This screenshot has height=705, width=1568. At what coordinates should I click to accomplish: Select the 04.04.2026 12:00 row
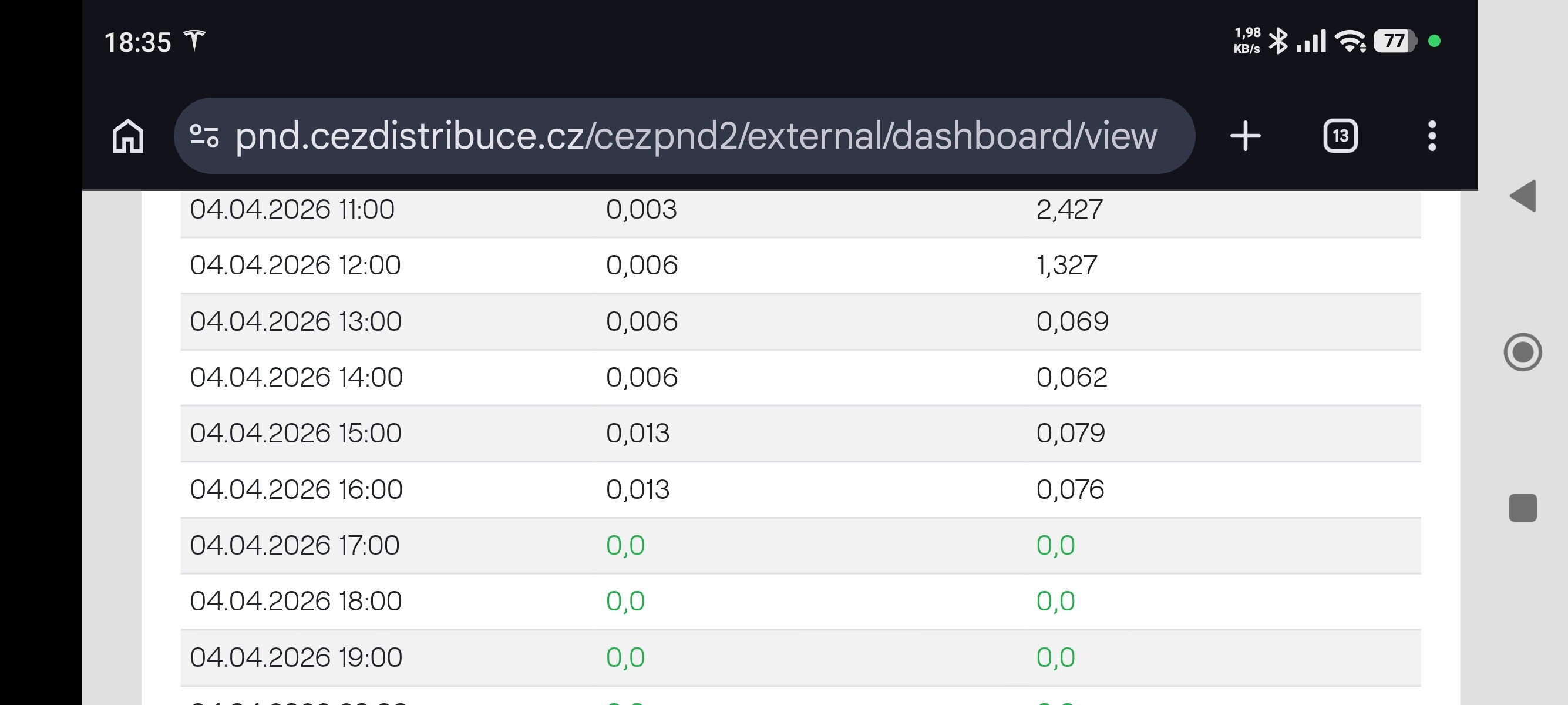click(295, 266)
